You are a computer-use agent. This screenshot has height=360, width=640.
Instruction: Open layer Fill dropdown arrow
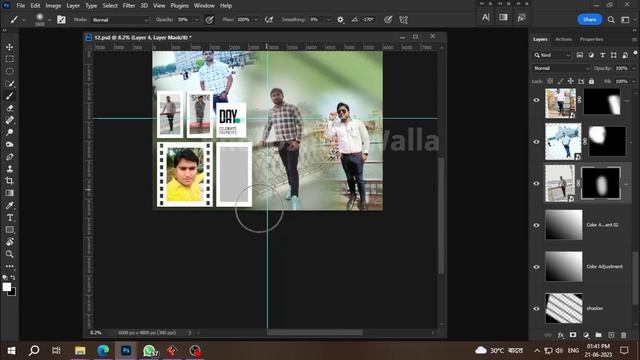pos(634,81)
